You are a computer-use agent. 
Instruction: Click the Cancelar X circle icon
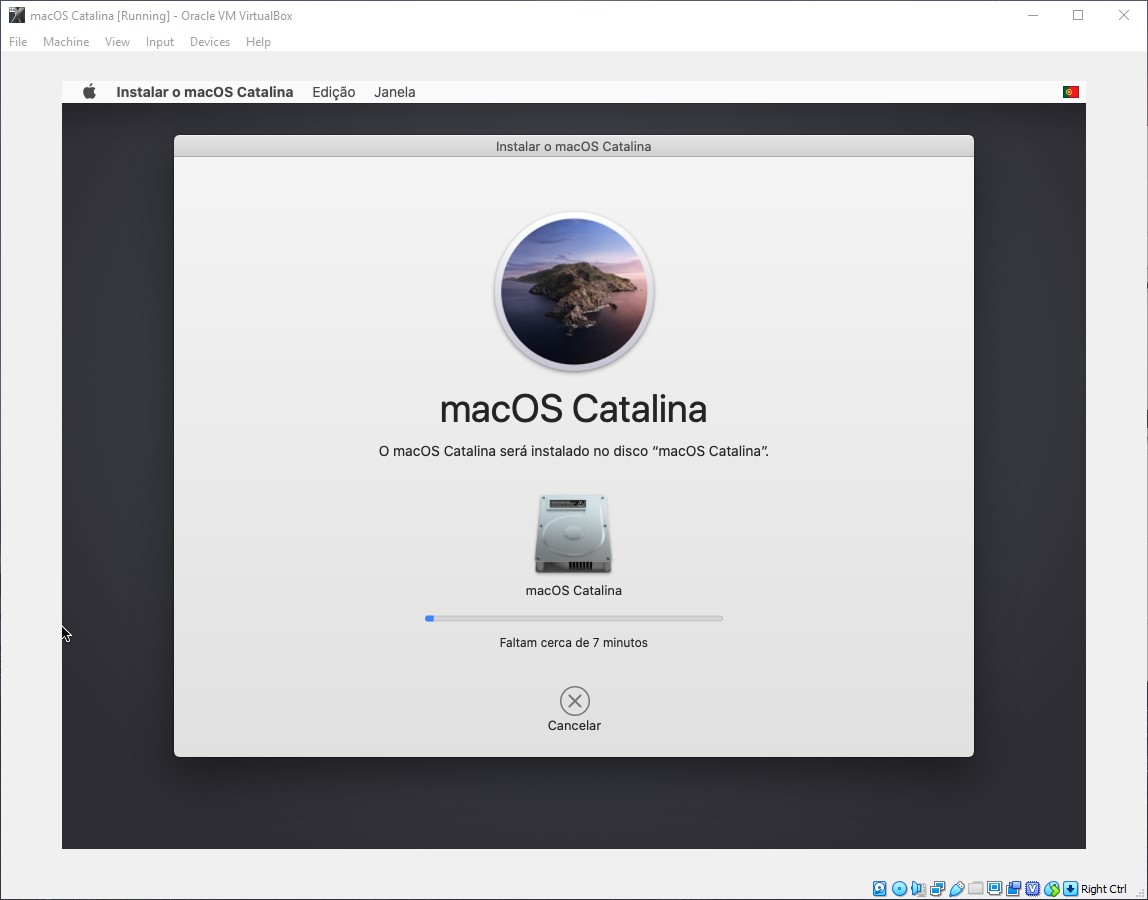coord(575,701)
